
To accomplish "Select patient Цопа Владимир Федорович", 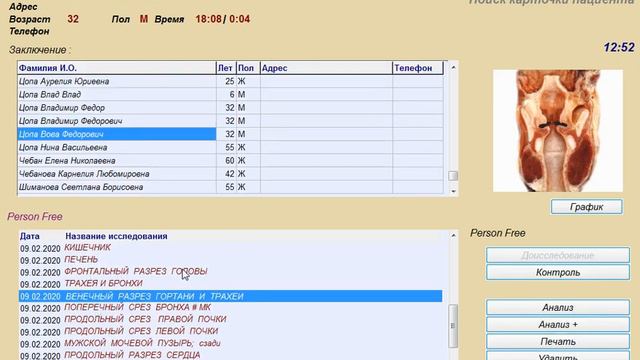I will [x=116, y=121].
